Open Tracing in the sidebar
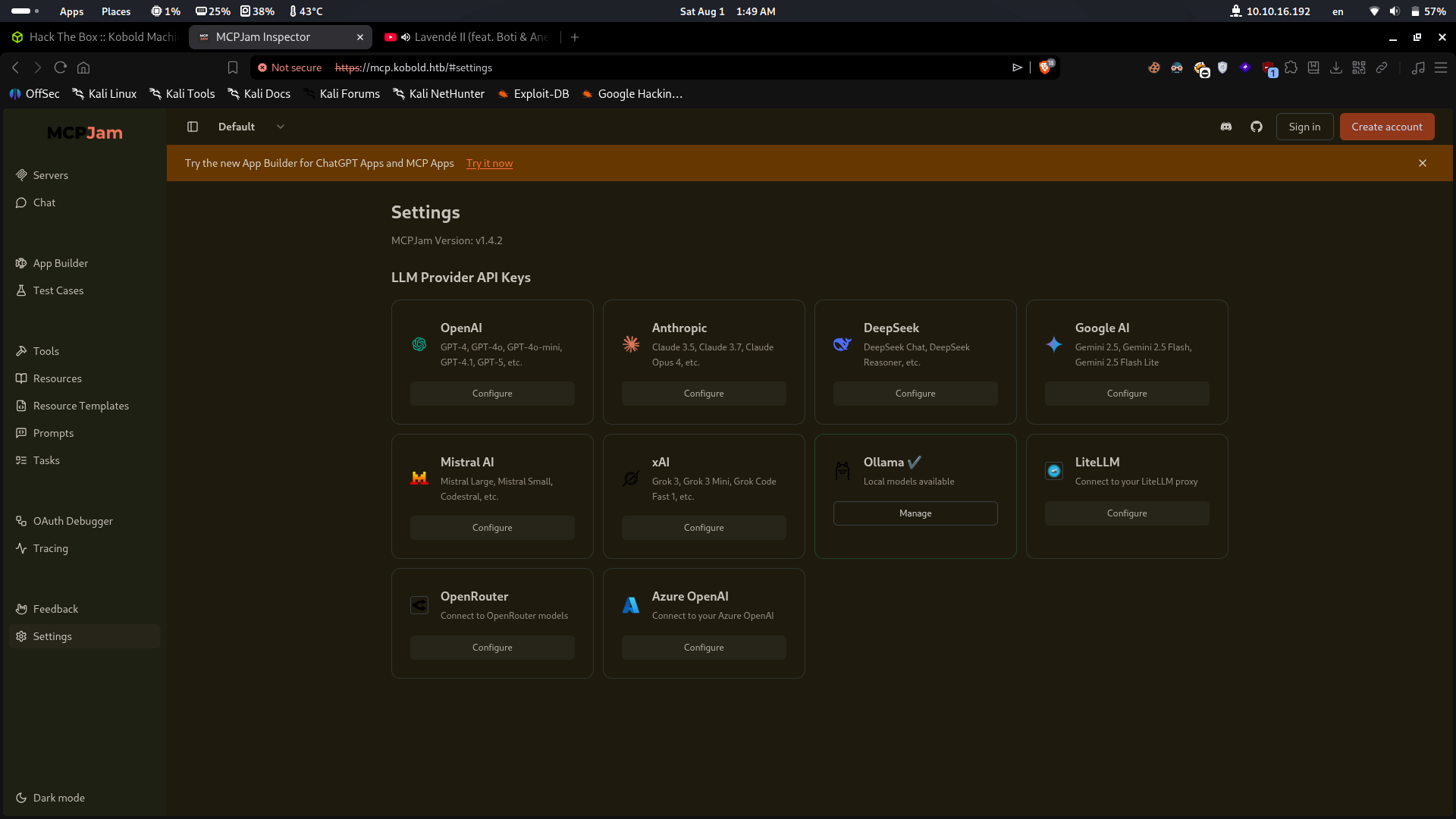Viewport: 1456px width, 819px height. pyautogui.click(x=85, y=548)
